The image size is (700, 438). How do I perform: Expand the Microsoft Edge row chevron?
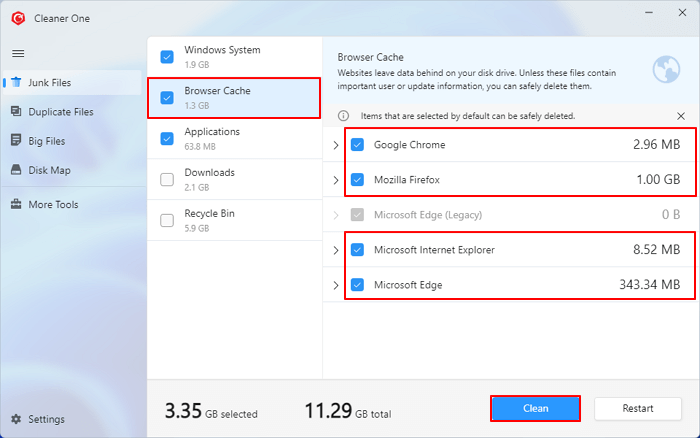click(x=336, y=285)
